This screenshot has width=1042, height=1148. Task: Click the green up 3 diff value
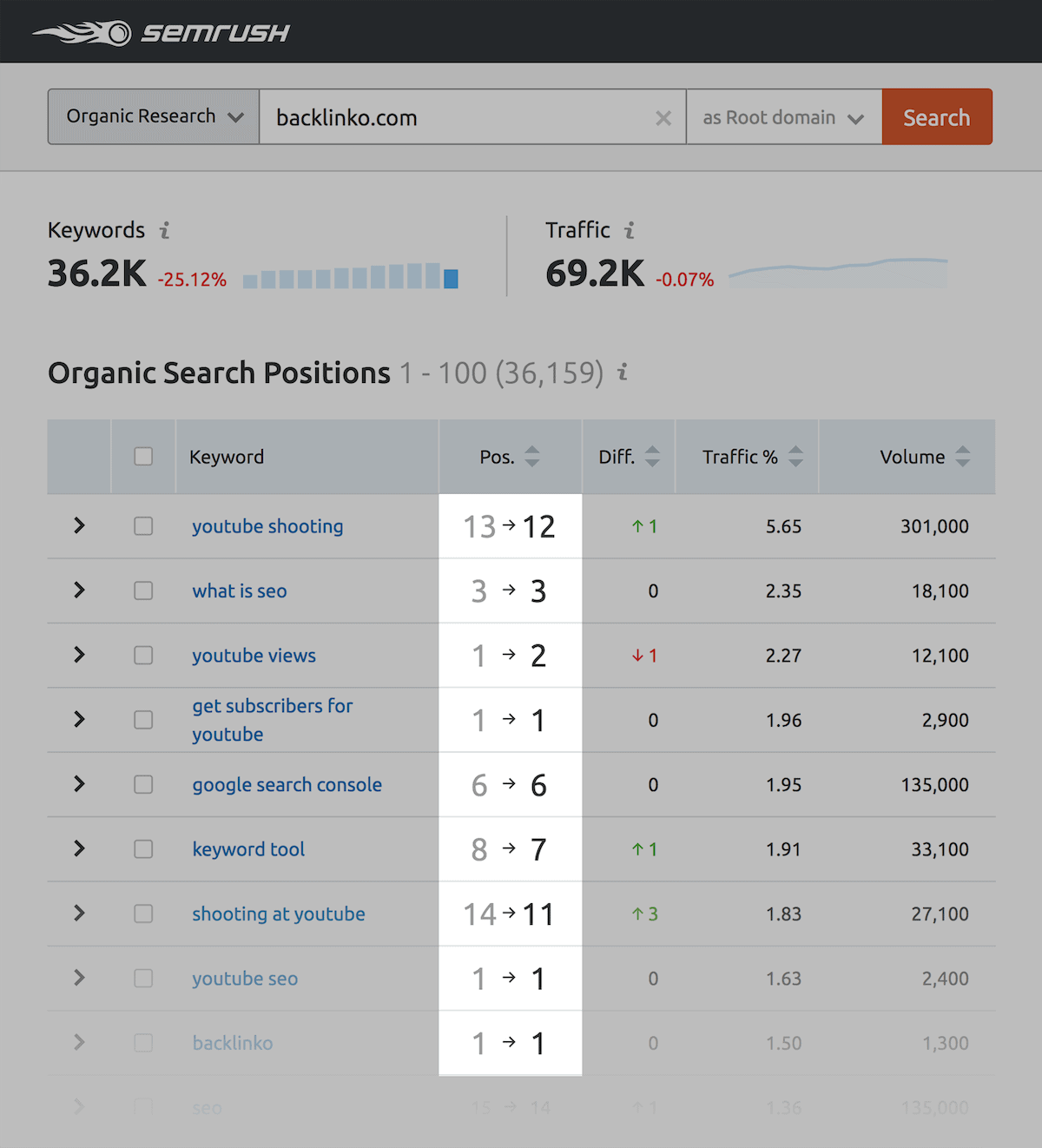(x=645, y=914)
